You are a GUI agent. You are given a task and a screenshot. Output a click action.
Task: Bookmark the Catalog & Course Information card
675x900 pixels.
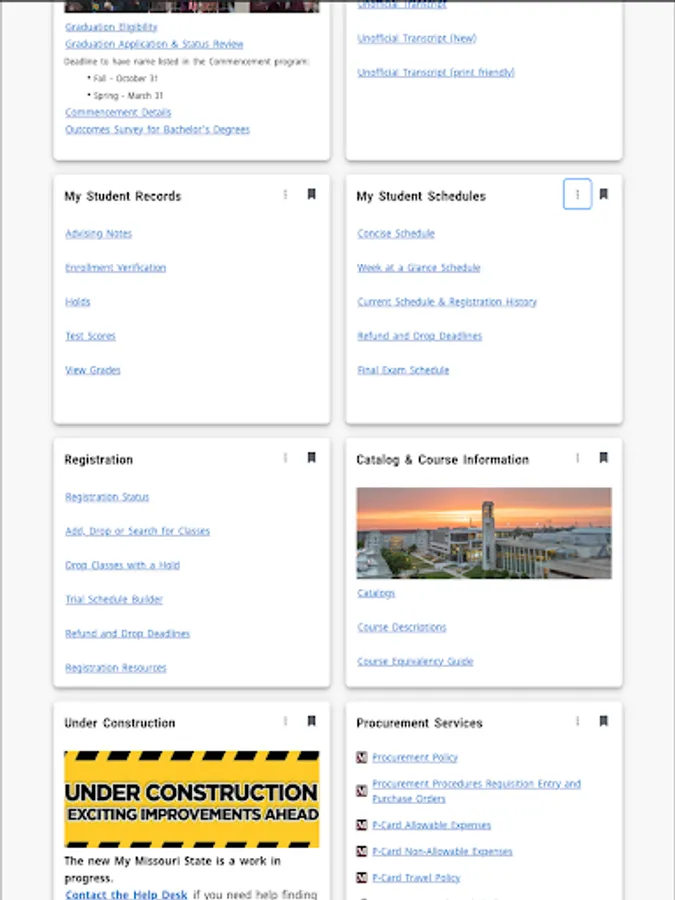tap(604, 457)
